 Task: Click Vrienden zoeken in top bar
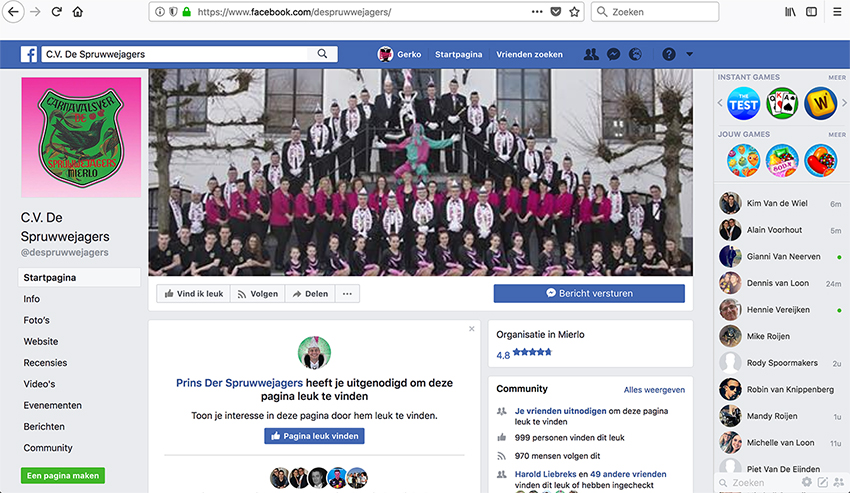pyautogui.click(x=530, y=54)
